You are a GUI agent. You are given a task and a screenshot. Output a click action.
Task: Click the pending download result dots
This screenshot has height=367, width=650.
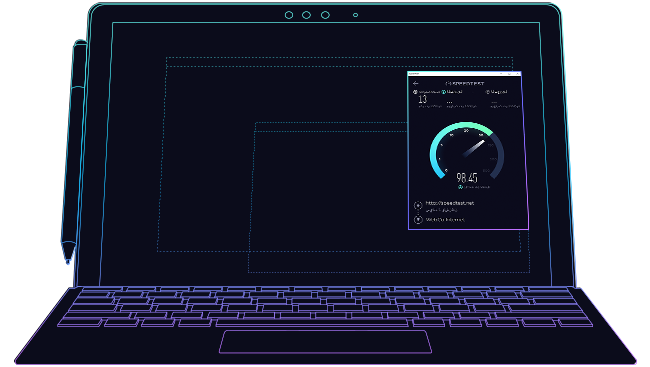[449, 102]
